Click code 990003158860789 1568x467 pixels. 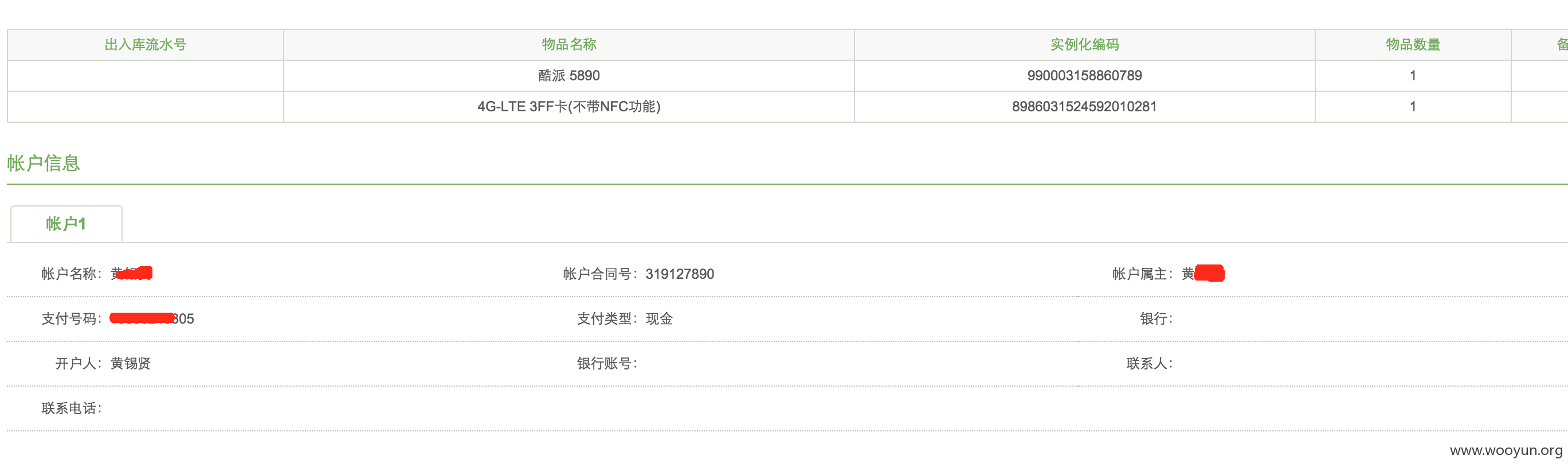tap(1085, 76)
